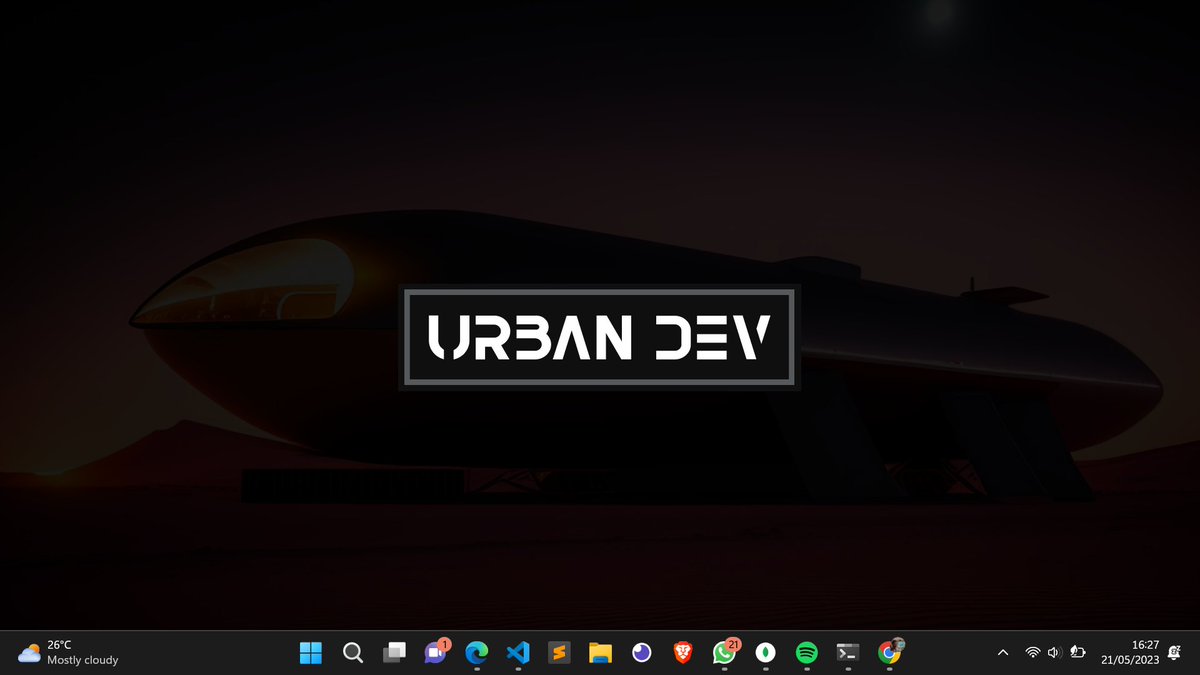Open weather widget showing 26°C
1200x675 pixels.
coord(68,653)
